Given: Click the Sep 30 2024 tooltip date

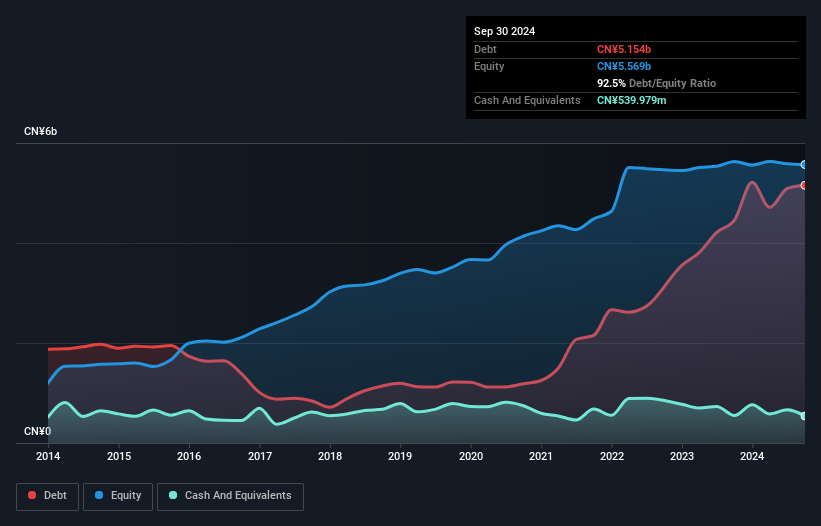Looking at the screenshot, I should coord(504,31).
